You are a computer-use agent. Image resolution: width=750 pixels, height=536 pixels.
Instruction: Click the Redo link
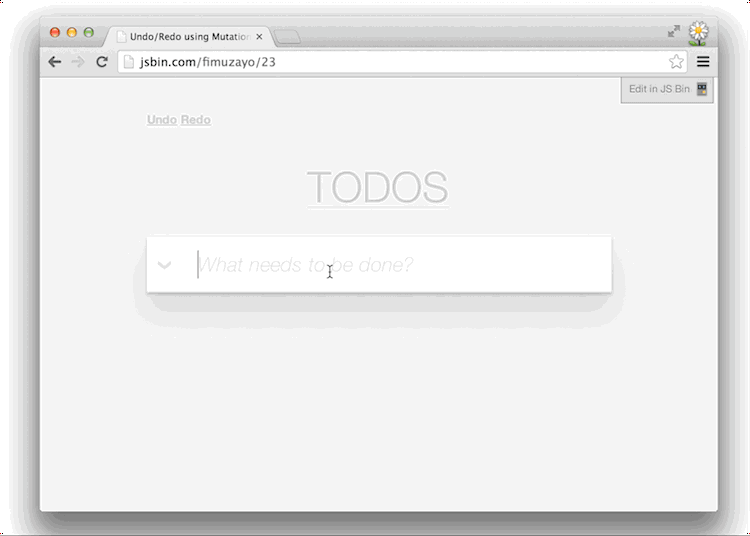(196, 120)
